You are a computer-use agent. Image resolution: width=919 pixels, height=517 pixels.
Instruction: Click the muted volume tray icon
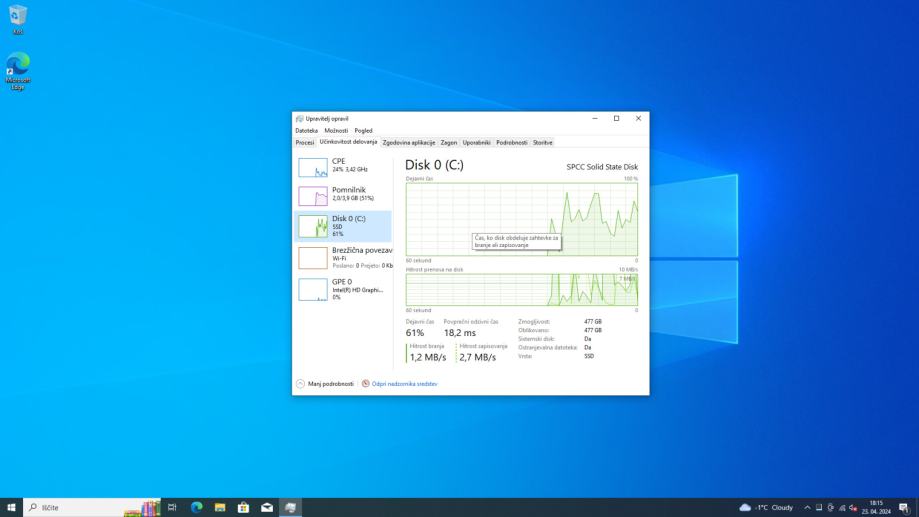click(x=853, y=507)
